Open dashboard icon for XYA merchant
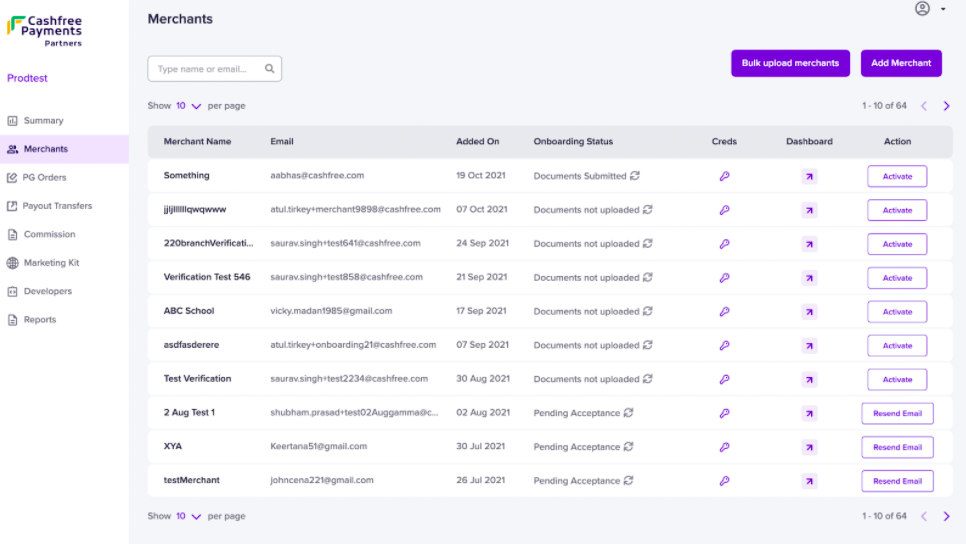 (x=809, y=447)
